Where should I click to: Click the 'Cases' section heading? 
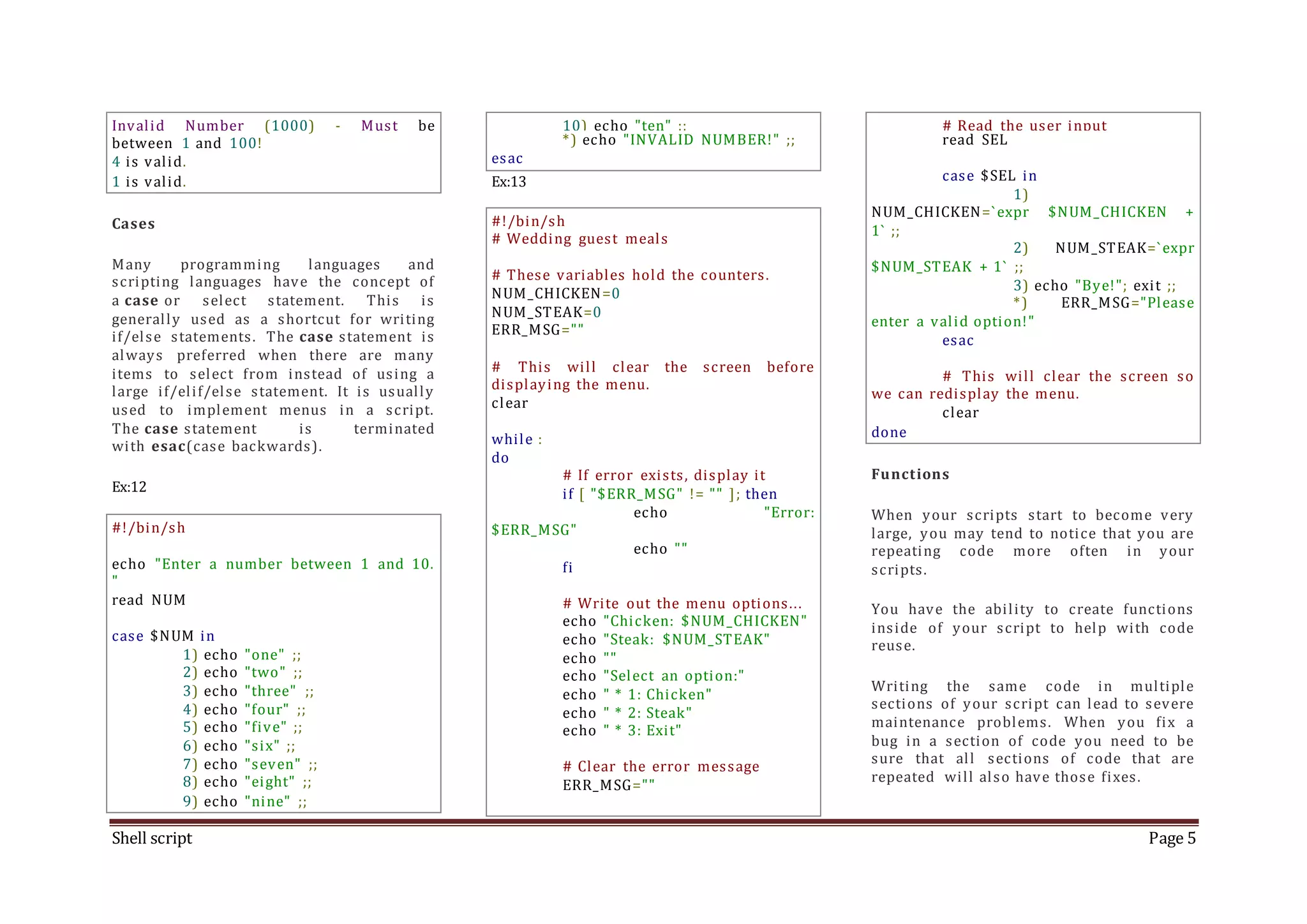(133, 224)
